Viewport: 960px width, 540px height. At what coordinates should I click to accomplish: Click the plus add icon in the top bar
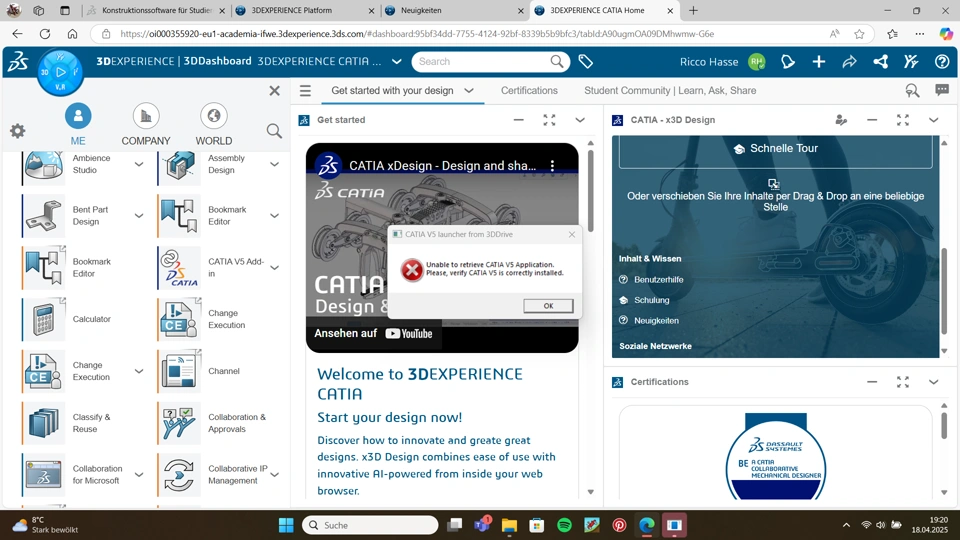[x=819, y=61]
